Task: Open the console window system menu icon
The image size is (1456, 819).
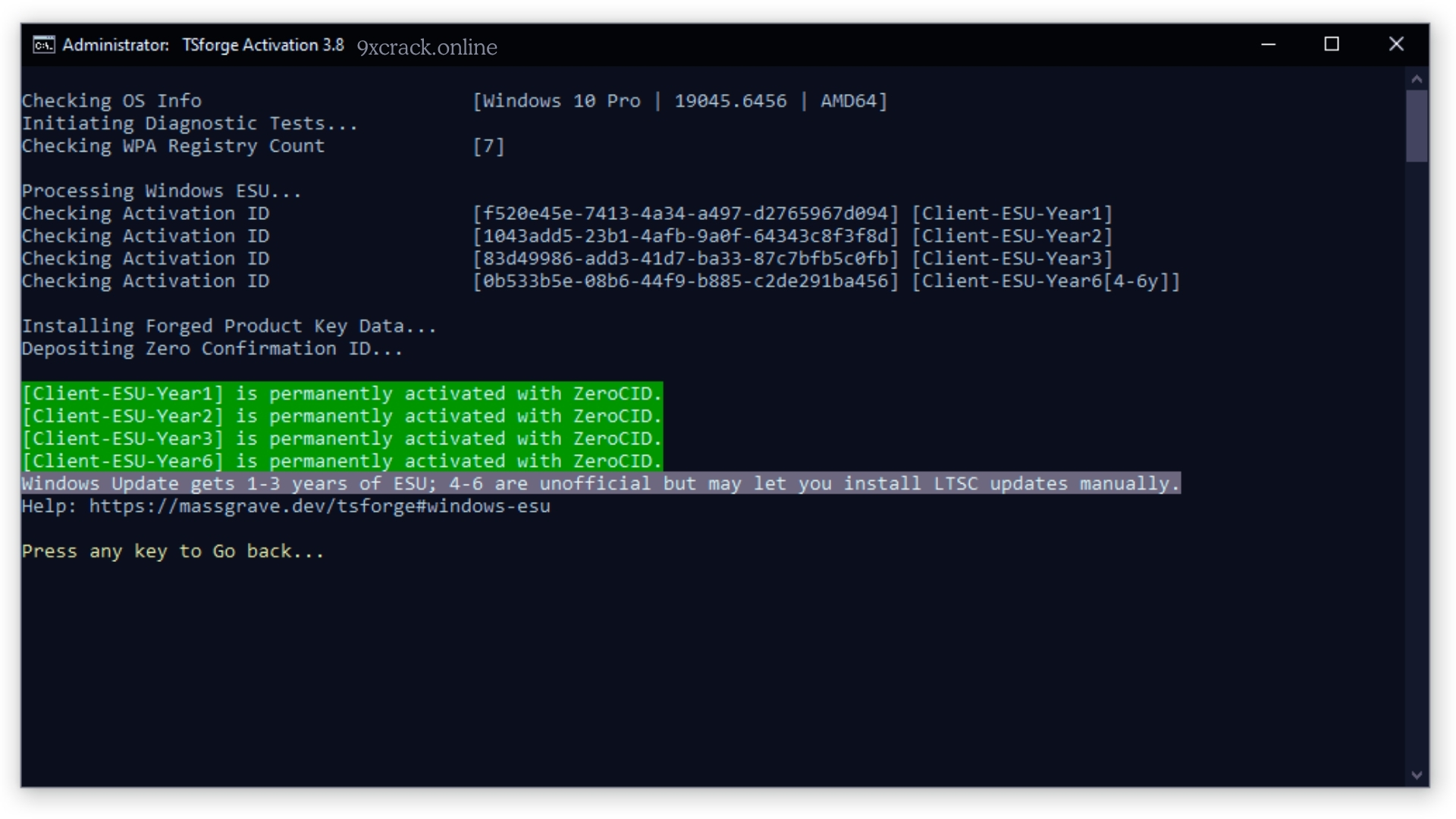Action: (x=44, y=45)
